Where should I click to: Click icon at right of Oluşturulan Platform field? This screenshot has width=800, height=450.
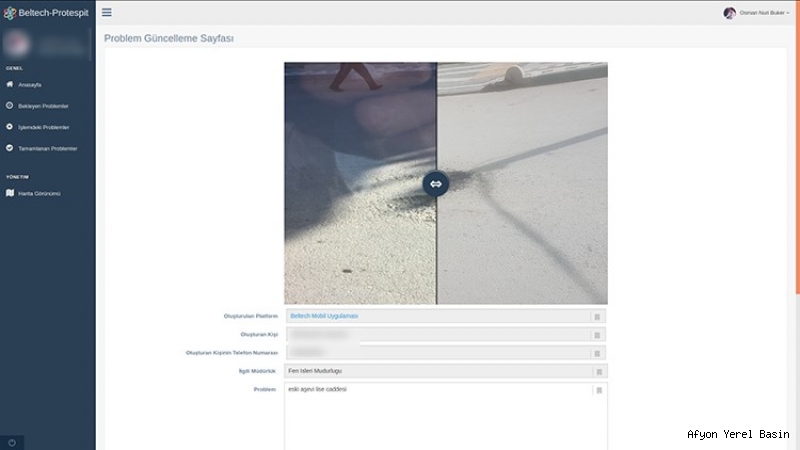click(x=597, y=316)
